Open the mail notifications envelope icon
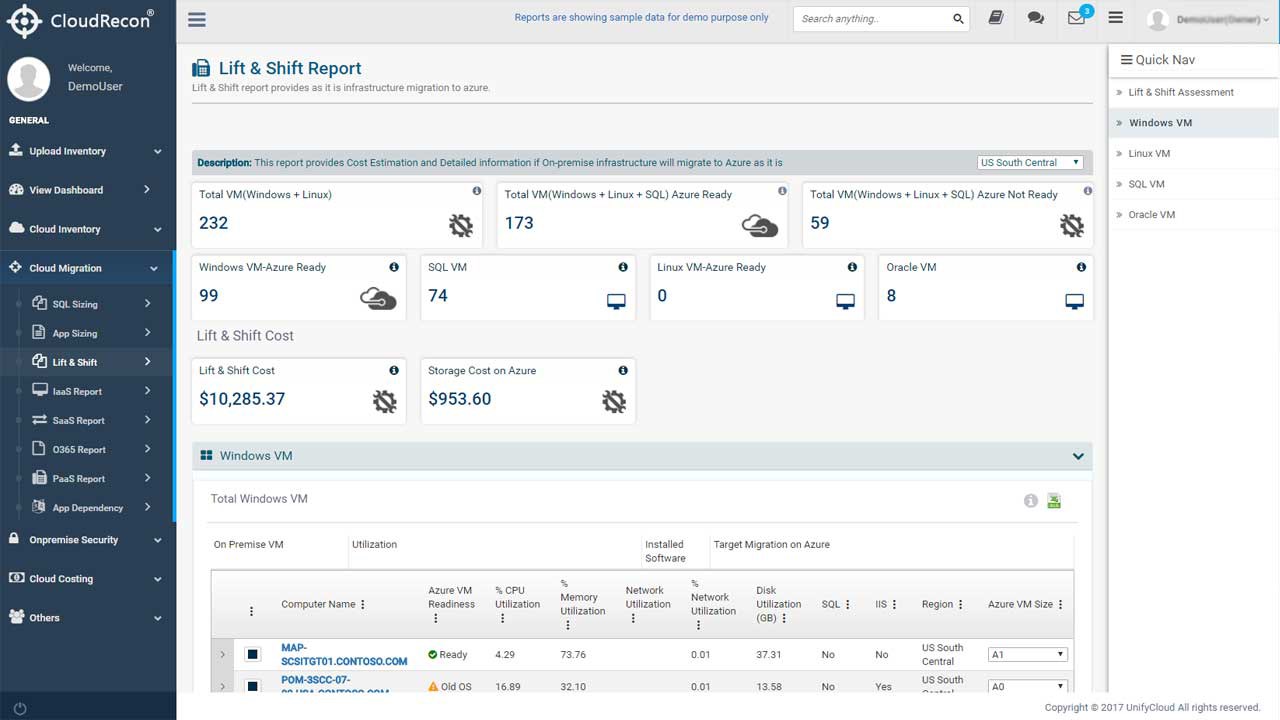This screenshot has height=720, width=1280. [1076, 18]
